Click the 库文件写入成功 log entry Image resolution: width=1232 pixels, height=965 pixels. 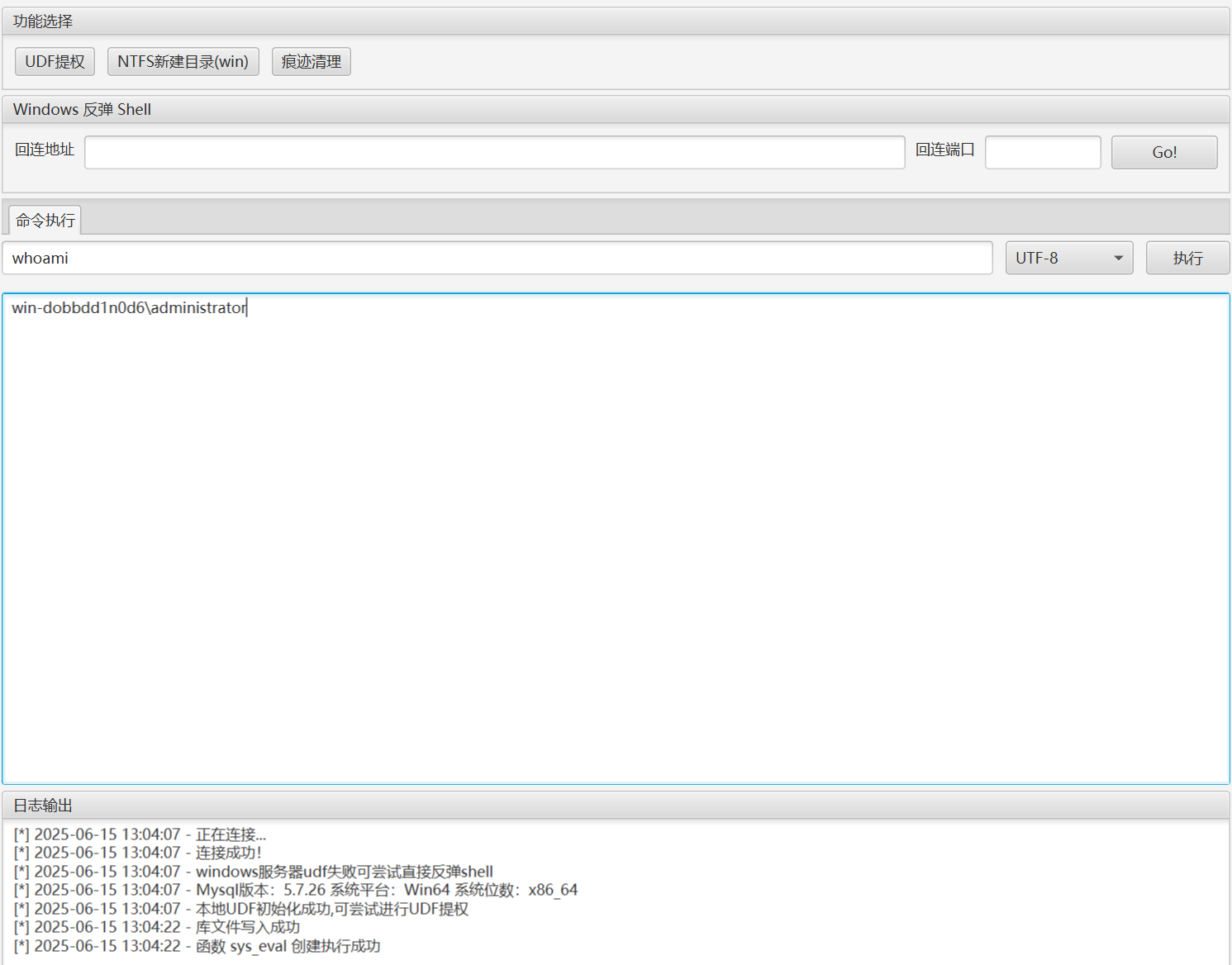pyautogui.click(x=156, y=927)
